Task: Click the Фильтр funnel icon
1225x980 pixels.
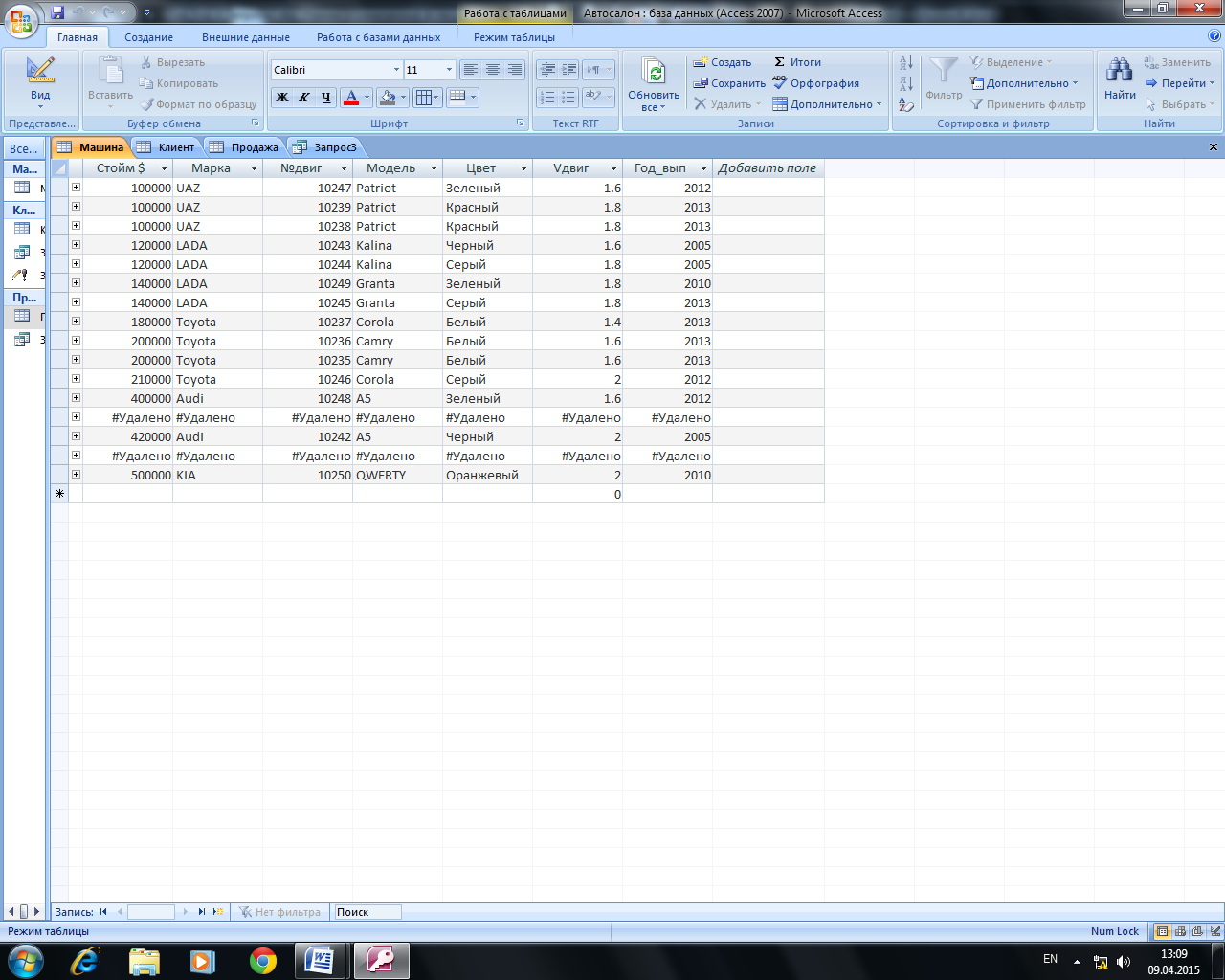Action: click(x=944, y=72)
